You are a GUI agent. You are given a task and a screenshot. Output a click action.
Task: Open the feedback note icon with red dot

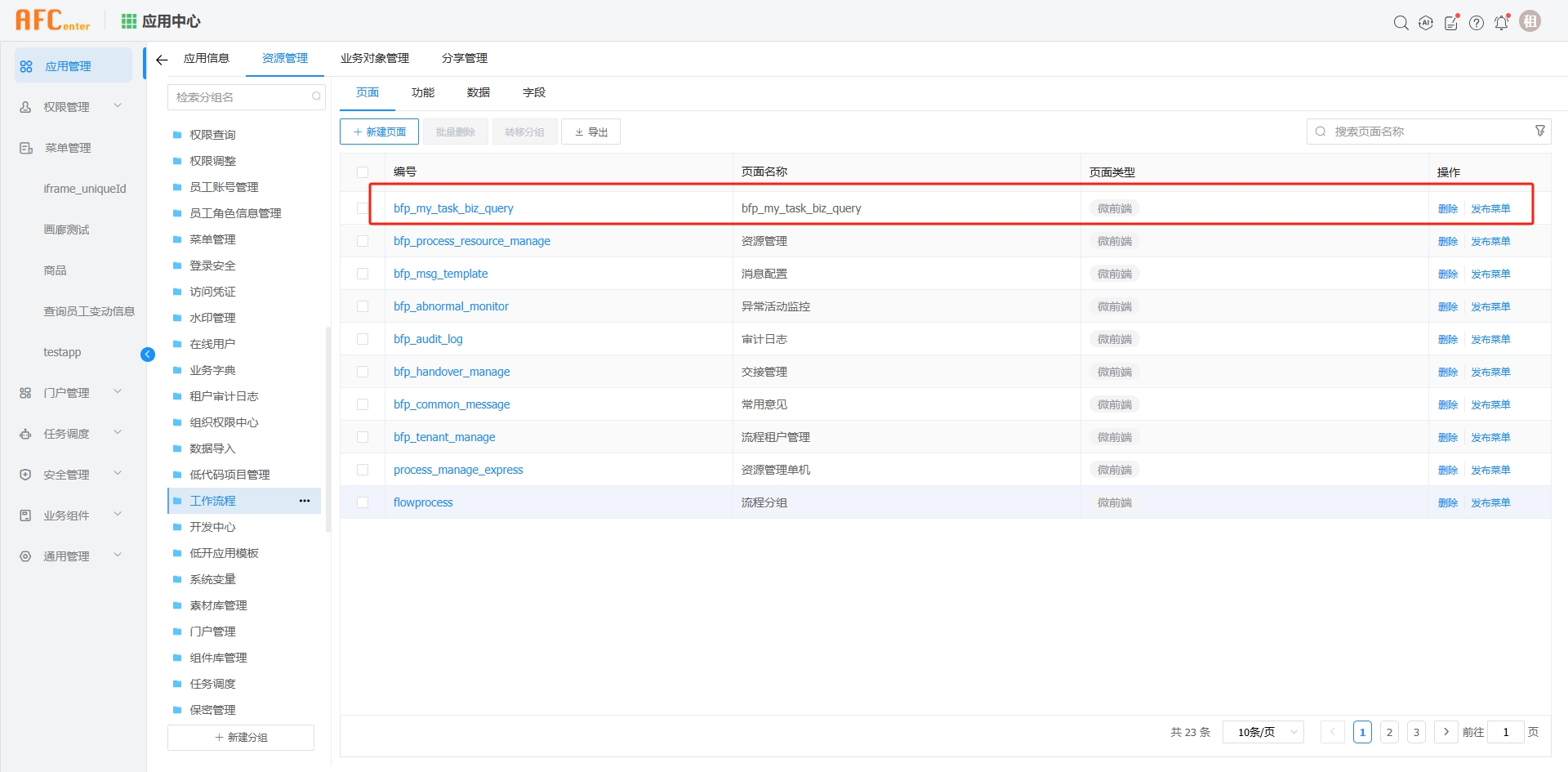pos(1451,23)
